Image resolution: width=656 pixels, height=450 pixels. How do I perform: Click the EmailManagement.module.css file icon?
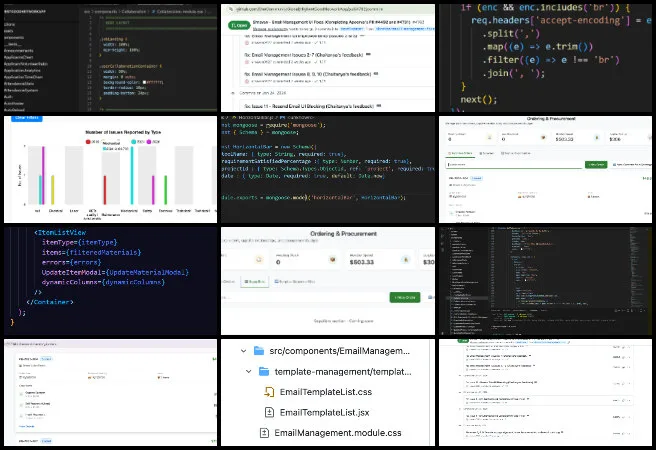pyautogui.click(x=265, y=432)
